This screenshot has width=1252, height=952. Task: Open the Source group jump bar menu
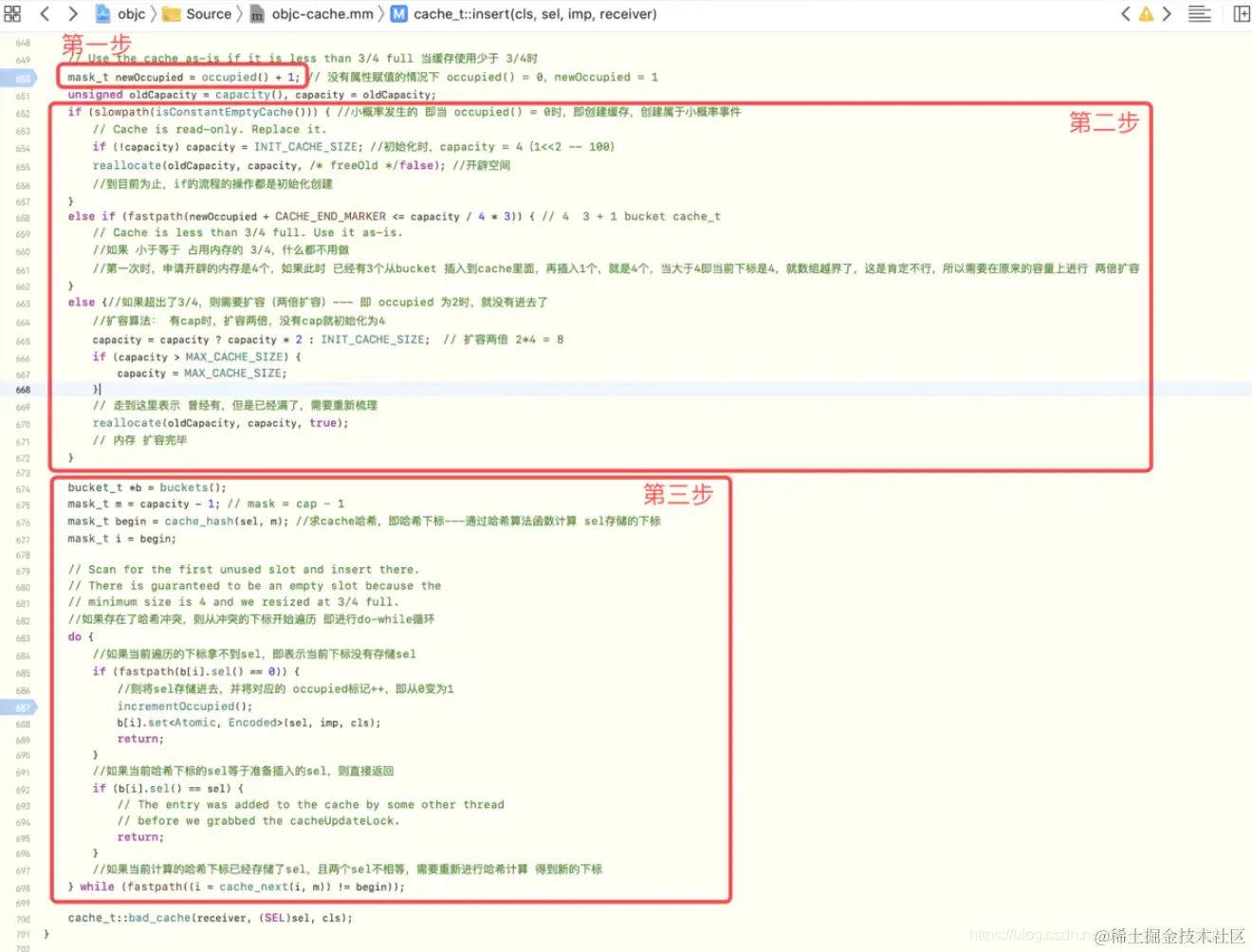pyautogui.click(x=209, y=13)
